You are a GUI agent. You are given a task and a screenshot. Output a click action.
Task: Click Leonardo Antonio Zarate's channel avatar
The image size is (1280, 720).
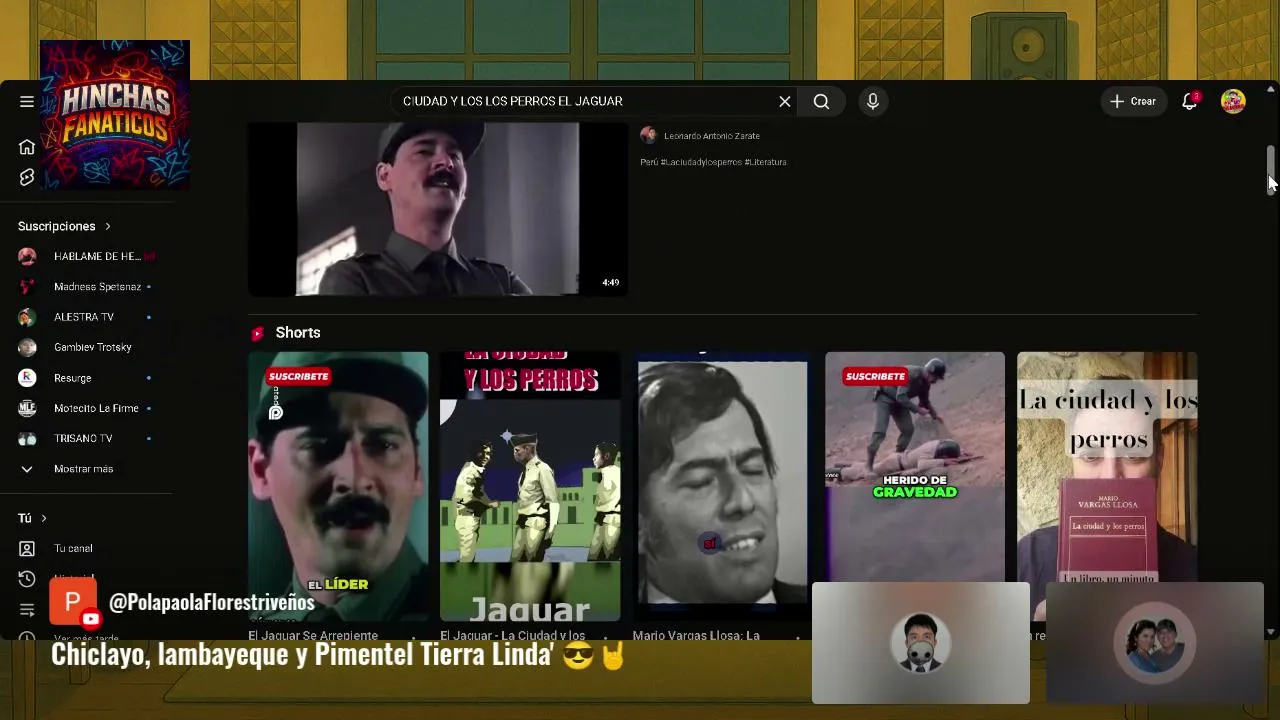[x=648, y=135]
